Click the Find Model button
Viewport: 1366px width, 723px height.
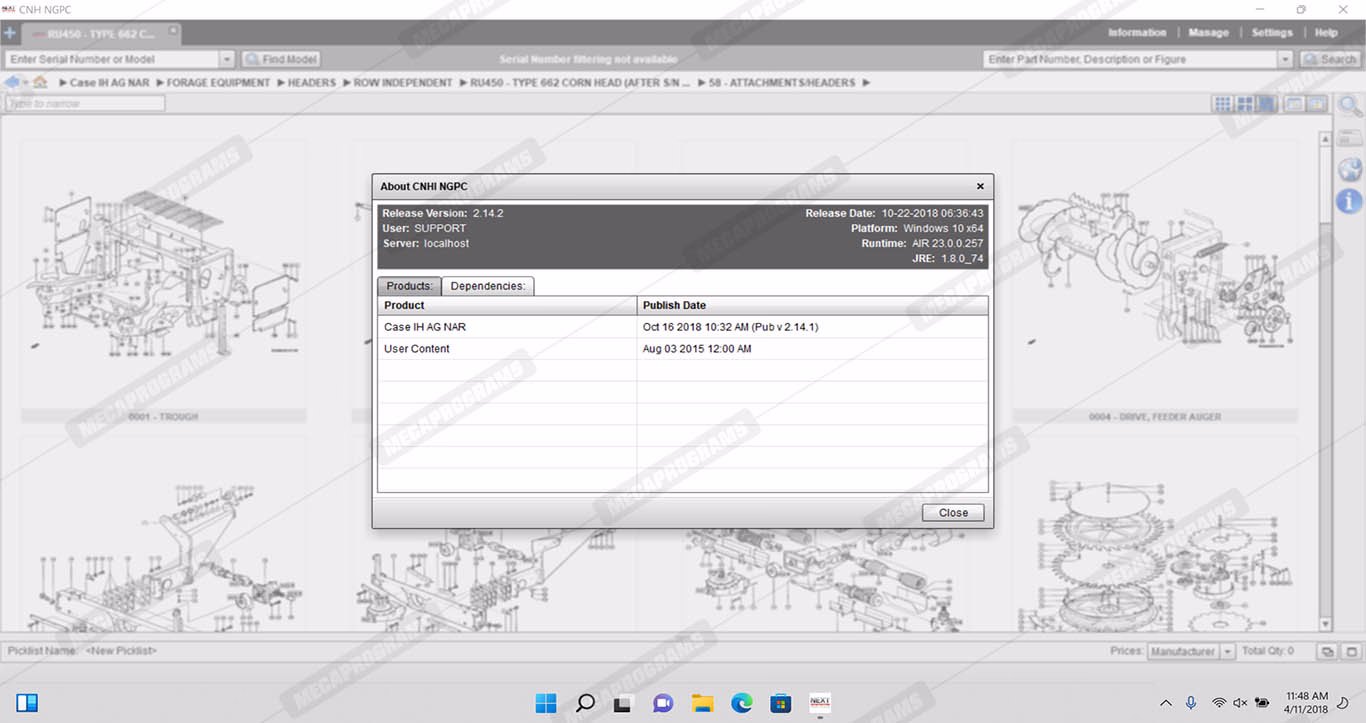281,60
